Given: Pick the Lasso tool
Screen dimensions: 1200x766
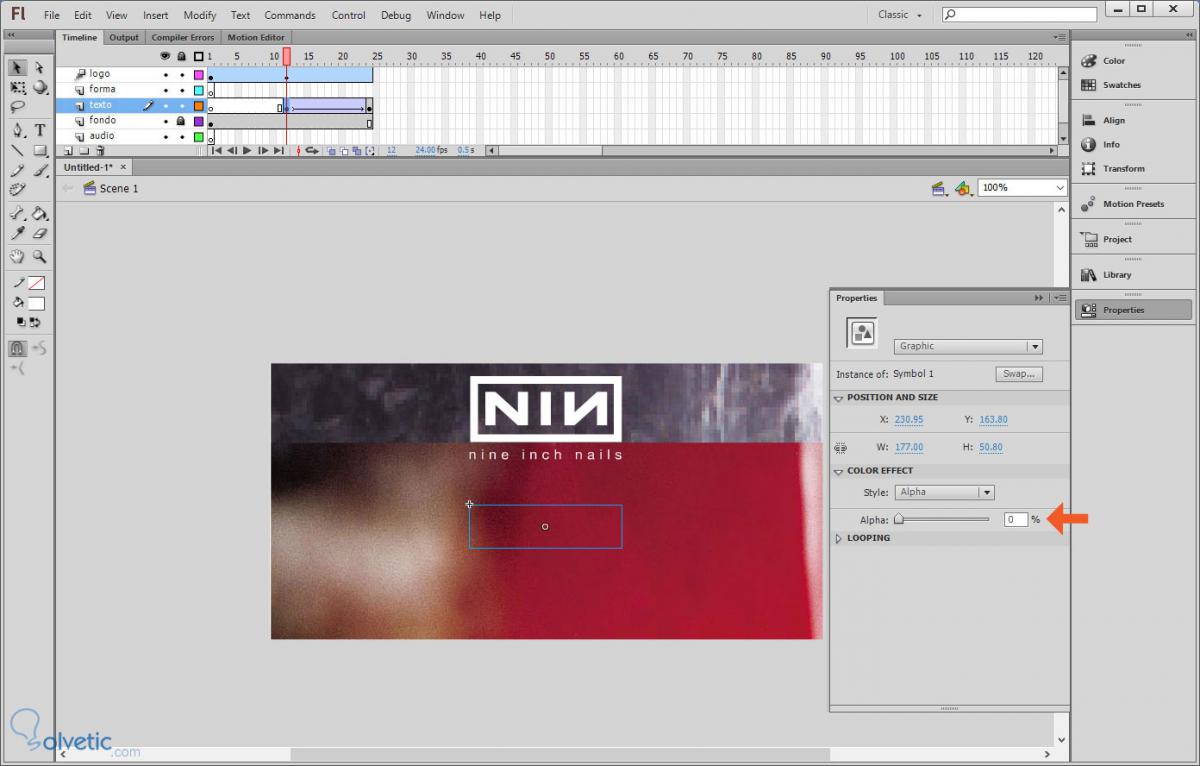Looking at the screenshot, I should pos(18,107).
